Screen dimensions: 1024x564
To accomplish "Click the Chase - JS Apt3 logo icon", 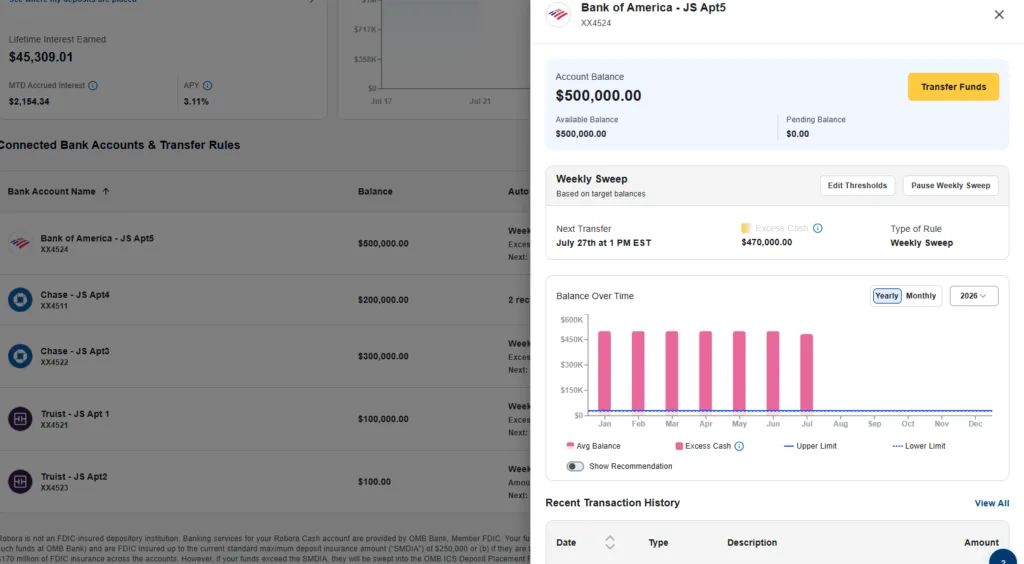I will pyautogui.click(x=20, y=356).
